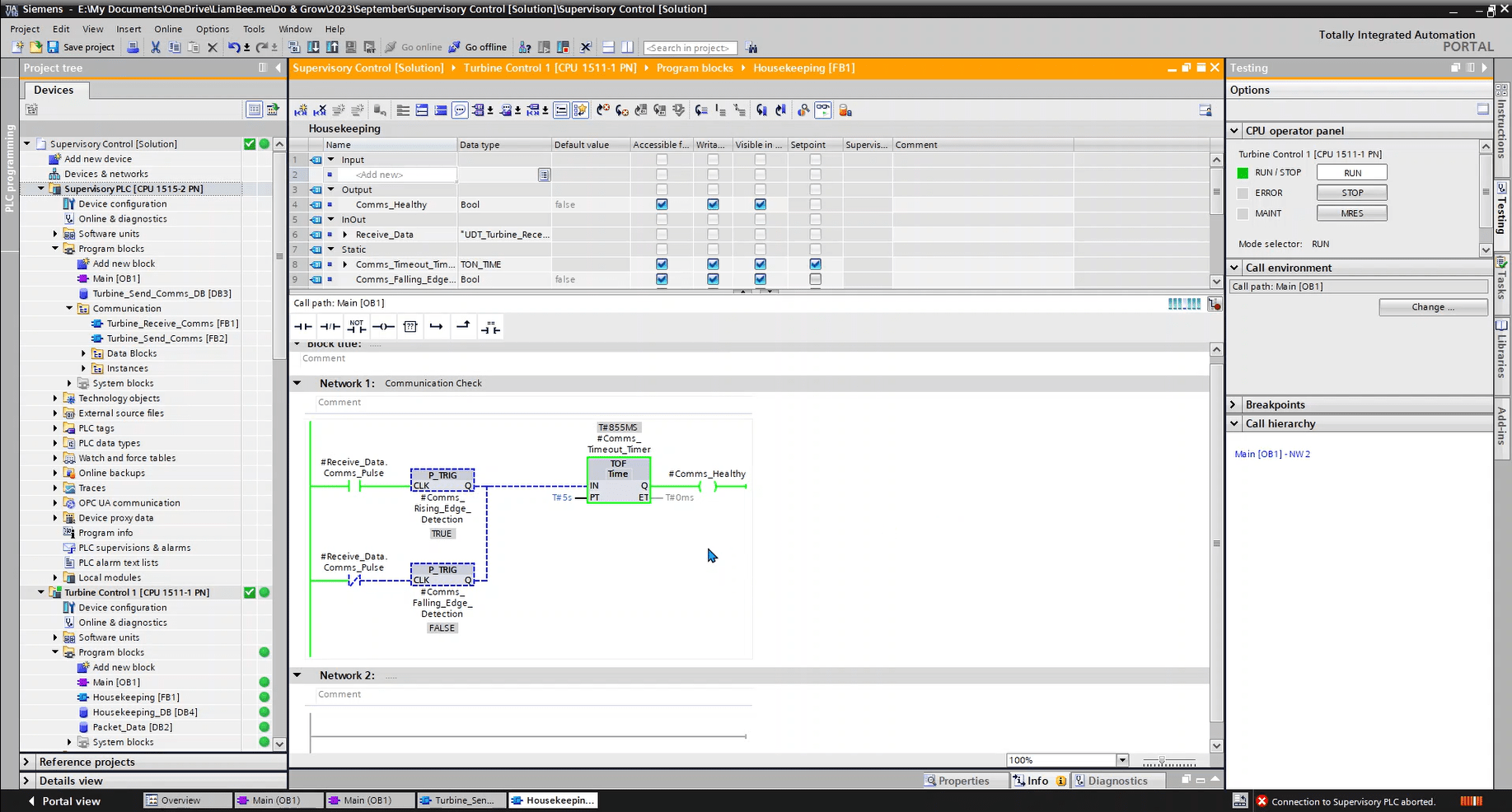Click the Save project icon
The image size is (1512, 812).
click(54, 48)
